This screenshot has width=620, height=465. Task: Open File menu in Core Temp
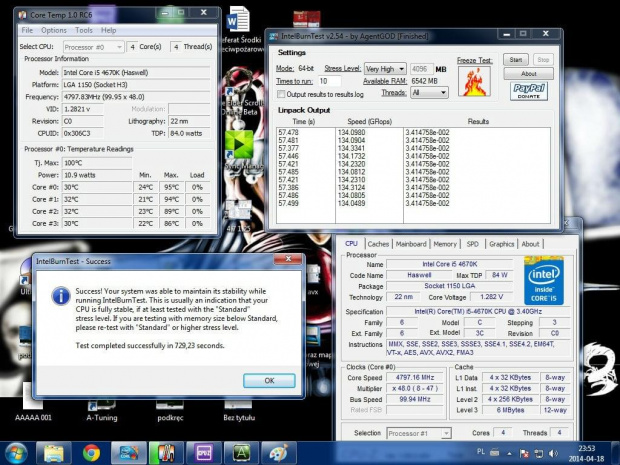click(x=27, y=30)
